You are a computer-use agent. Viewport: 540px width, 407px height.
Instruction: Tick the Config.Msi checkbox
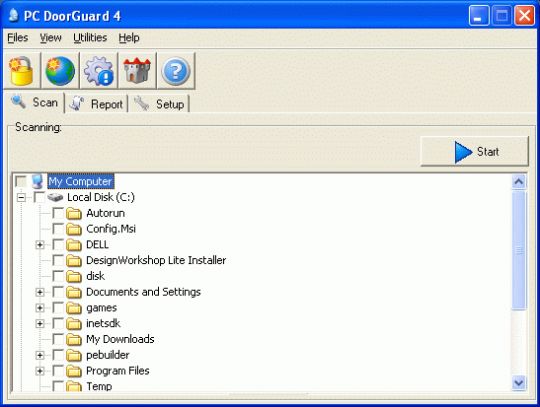(x=58, y=229)
